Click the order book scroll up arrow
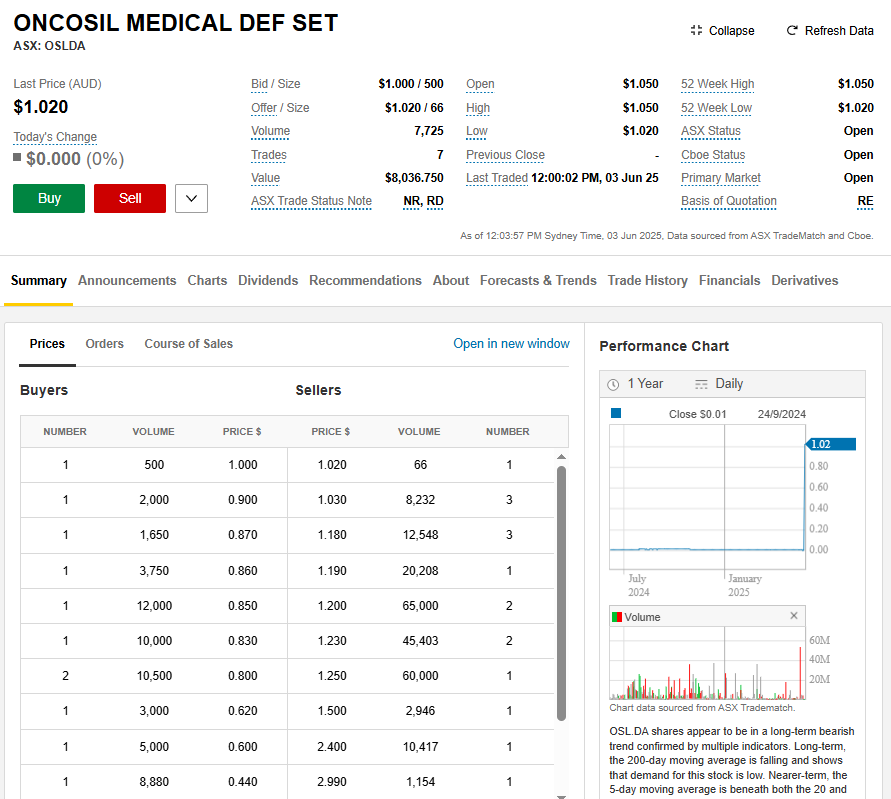891x799 pixels. 561,457
